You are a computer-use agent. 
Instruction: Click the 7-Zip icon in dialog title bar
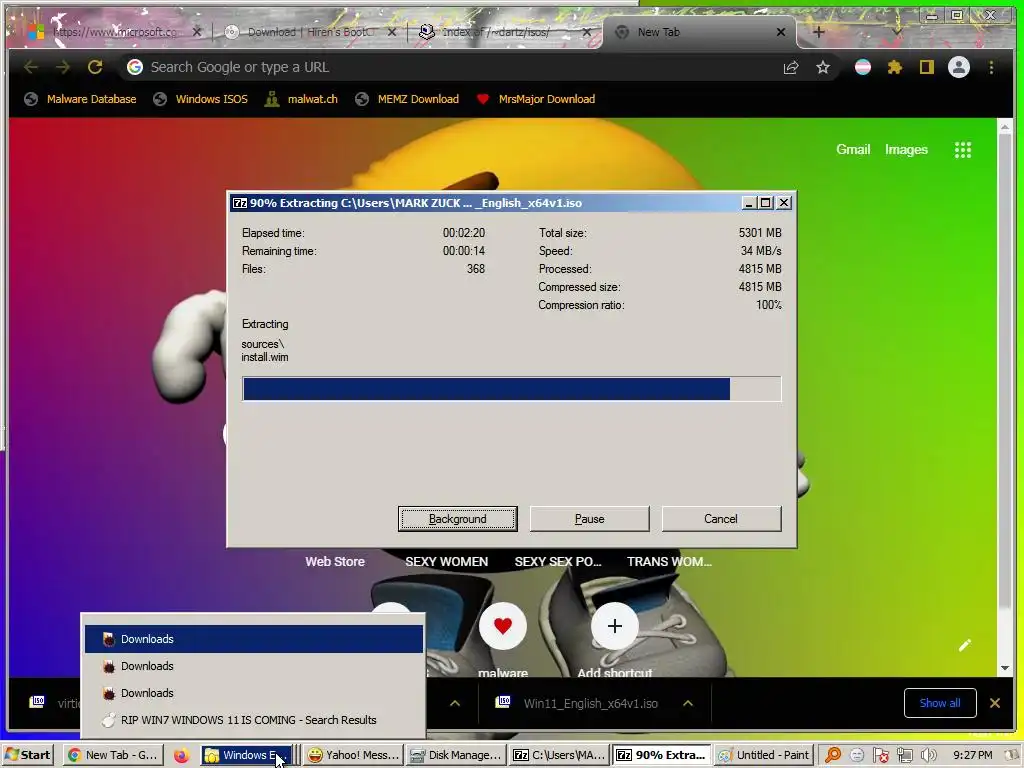240,203
